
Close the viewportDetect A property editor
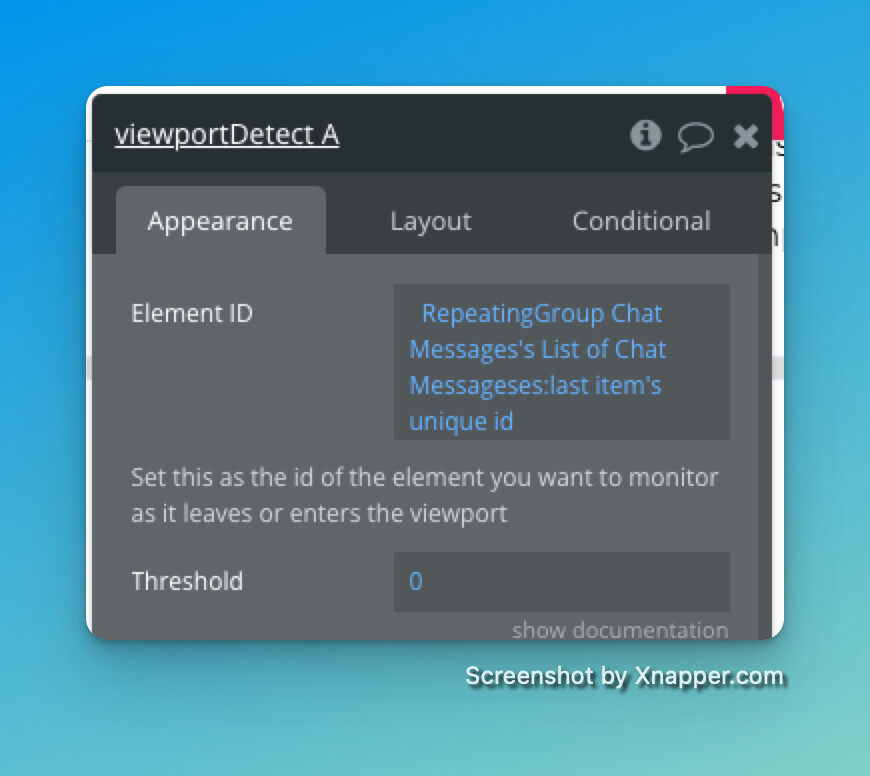[x=745, y=136]
